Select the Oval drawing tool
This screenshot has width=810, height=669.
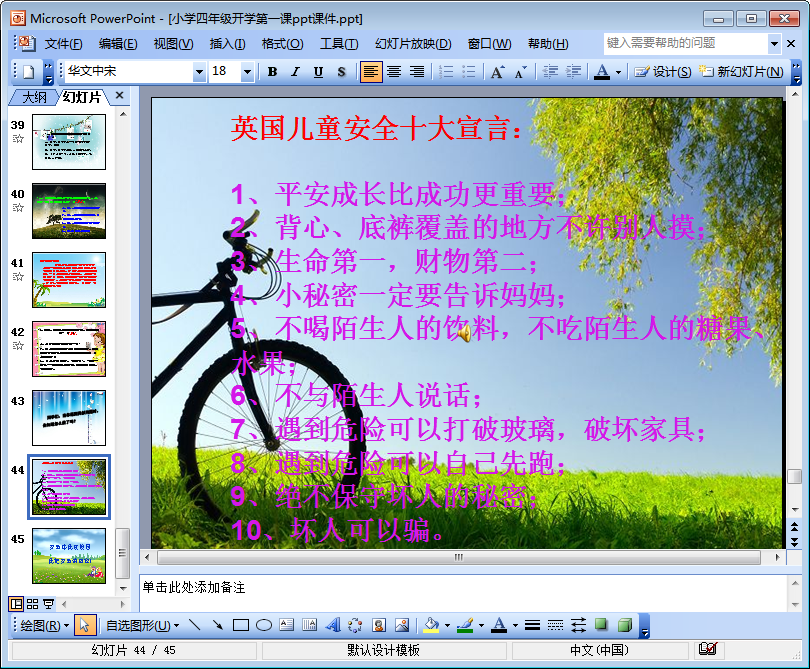[x=264, y=626]
